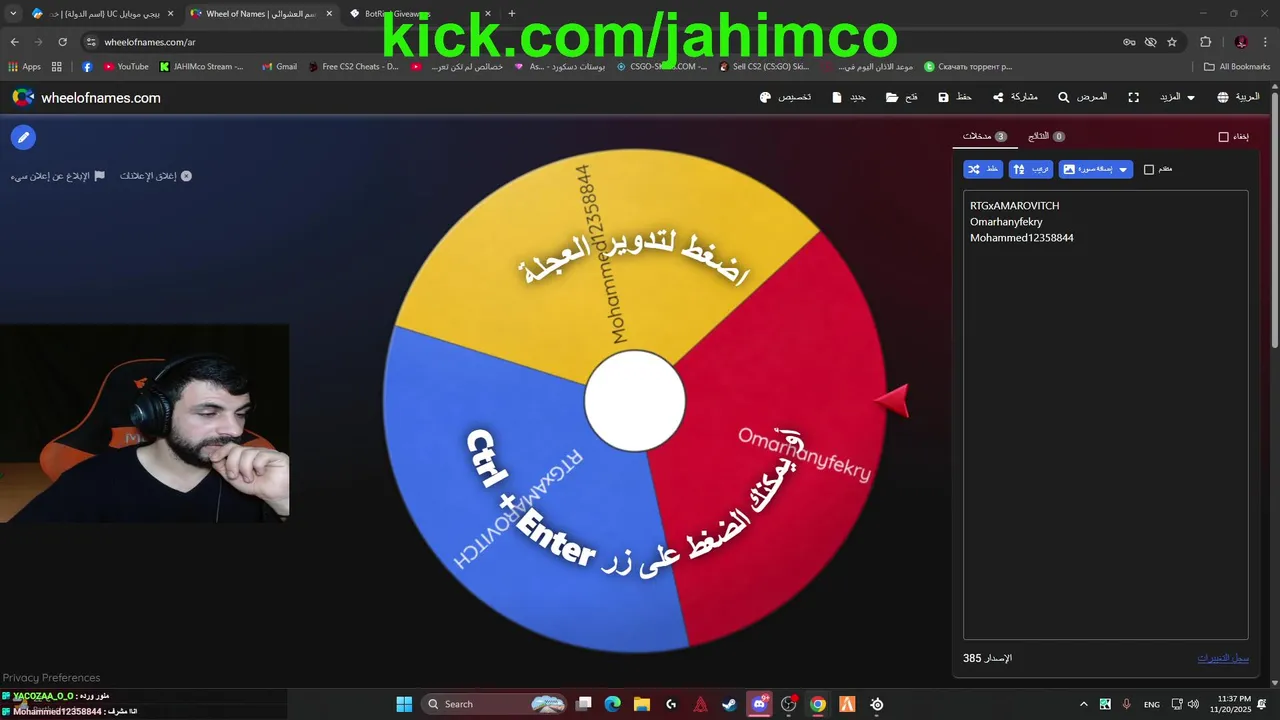
Task: Open a new browser tab
Action: (512, 14)
